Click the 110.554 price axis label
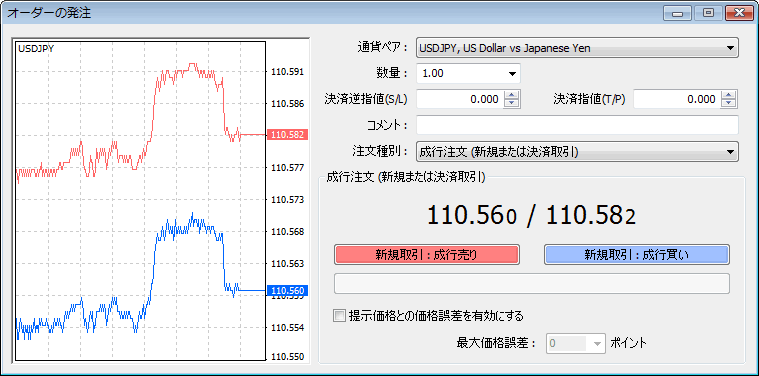Viewport: 759px width, 376px height. coord(288,328)
